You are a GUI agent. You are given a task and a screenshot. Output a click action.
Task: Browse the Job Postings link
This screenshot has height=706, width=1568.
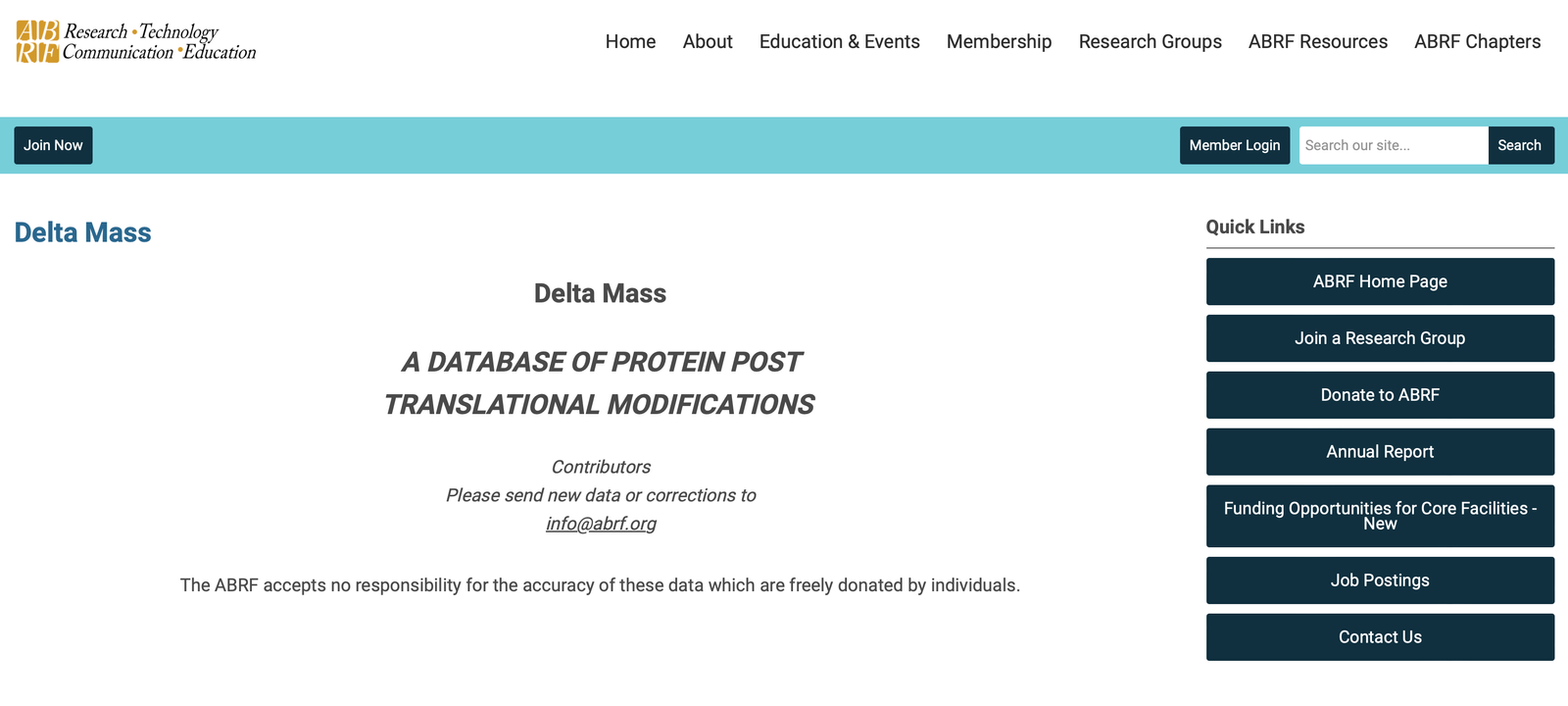pyautogui.click(x=1380, y=580)
